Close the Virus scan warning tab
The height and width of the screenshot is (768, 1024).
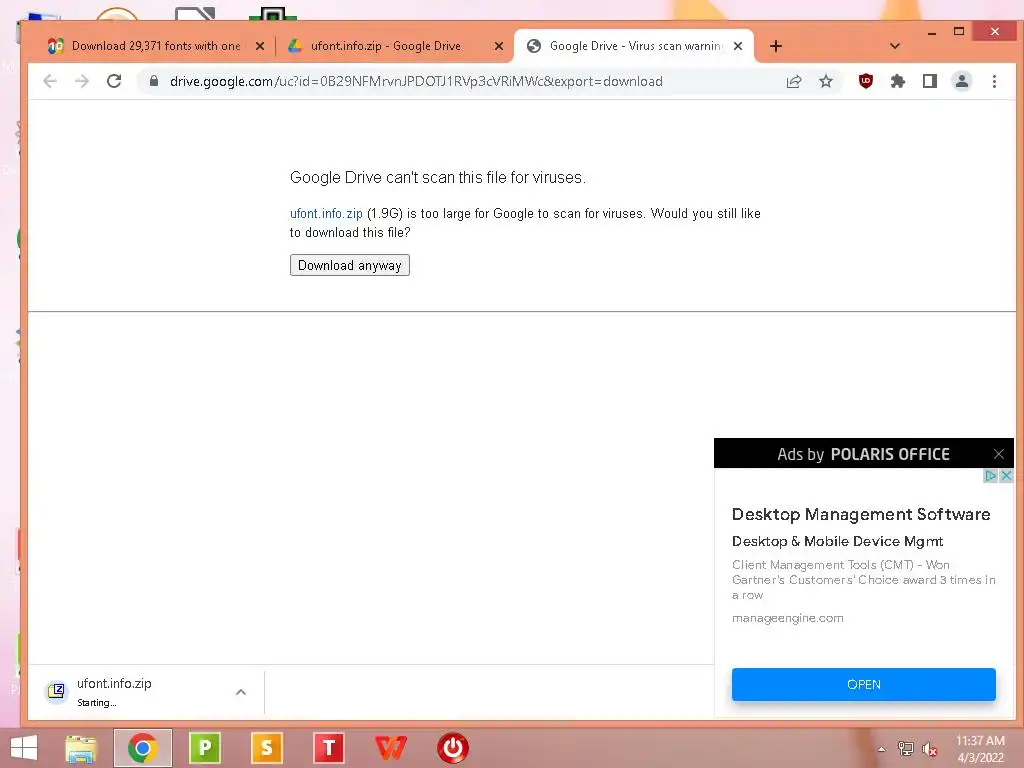point(738,46)
